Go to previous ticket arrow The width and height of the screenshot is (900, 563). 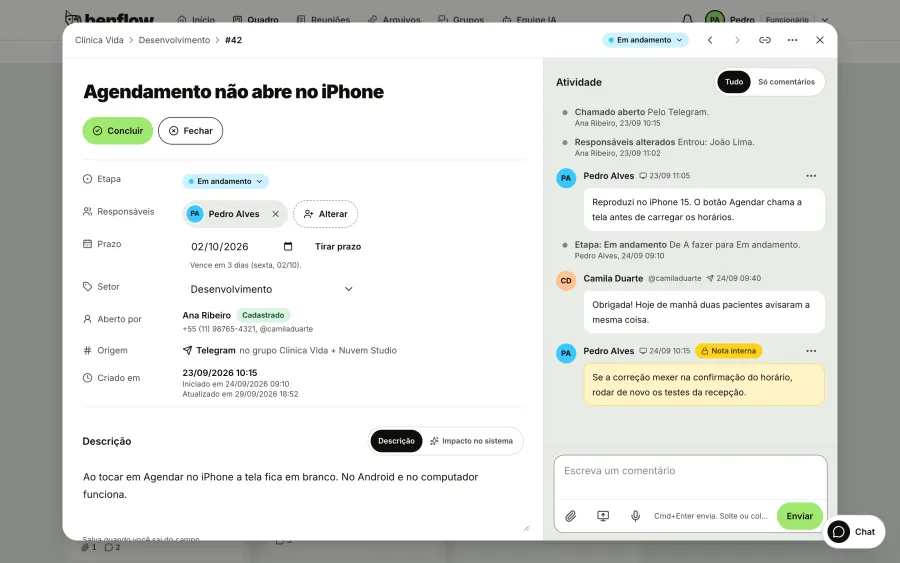710,40
